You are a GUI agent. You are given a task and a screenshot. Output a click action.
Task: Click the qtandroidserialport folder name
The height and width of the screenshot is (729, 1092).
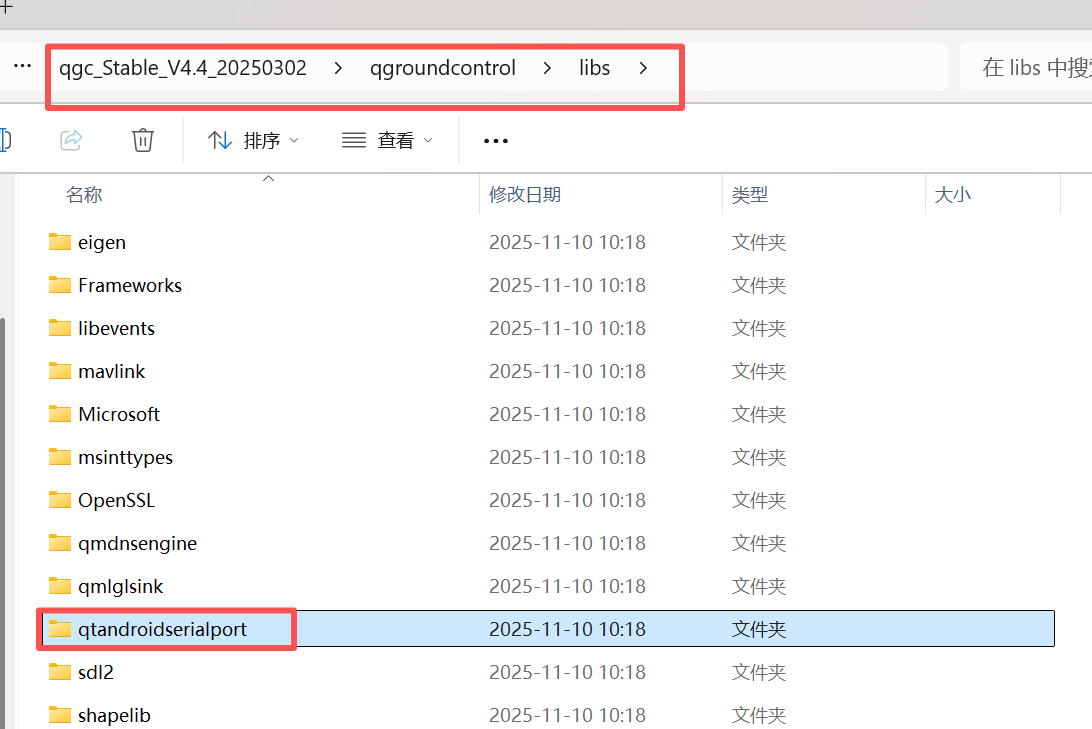(162, 629)
